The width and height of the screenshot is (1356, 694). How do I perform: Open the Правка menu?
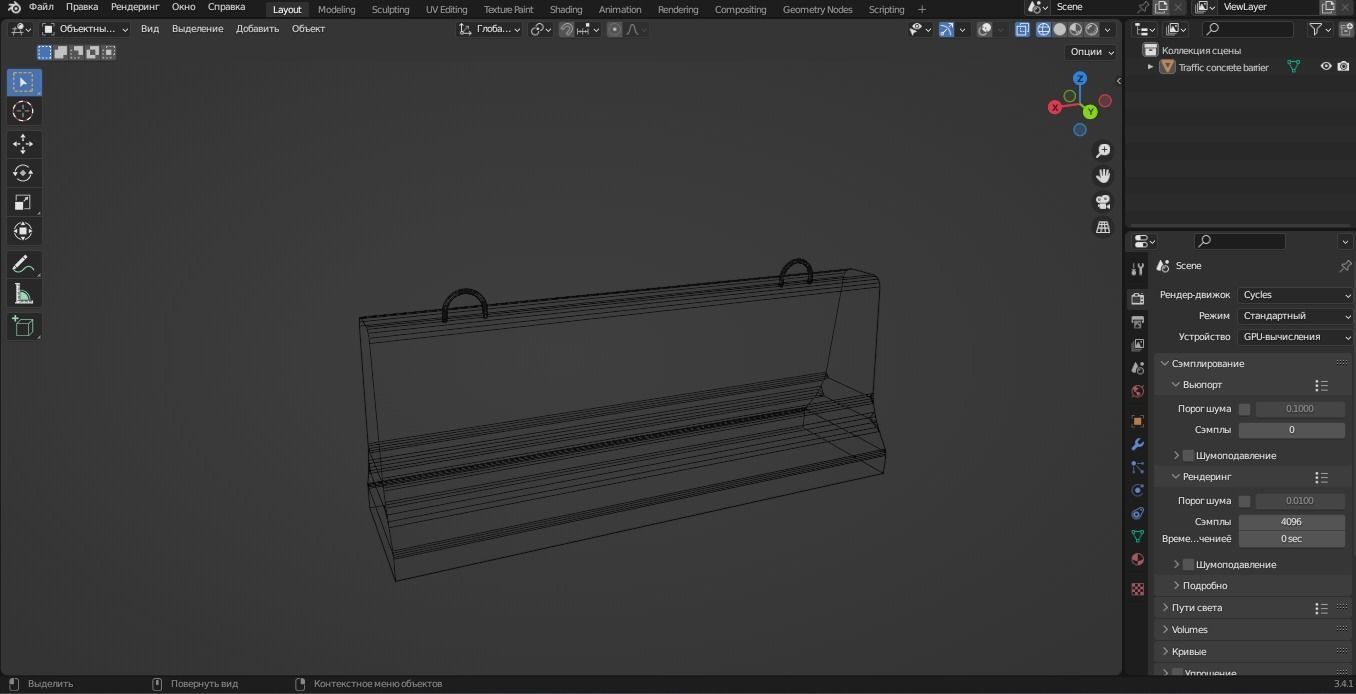pos(82,7)
